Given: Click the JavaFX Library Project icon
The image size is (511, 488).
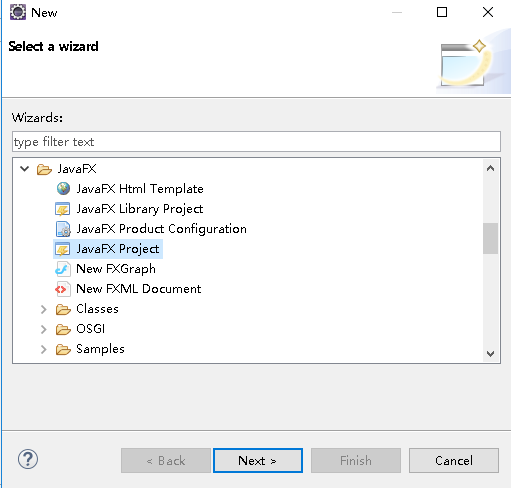Looking at the screenshot, I should (x=62, y=209).
